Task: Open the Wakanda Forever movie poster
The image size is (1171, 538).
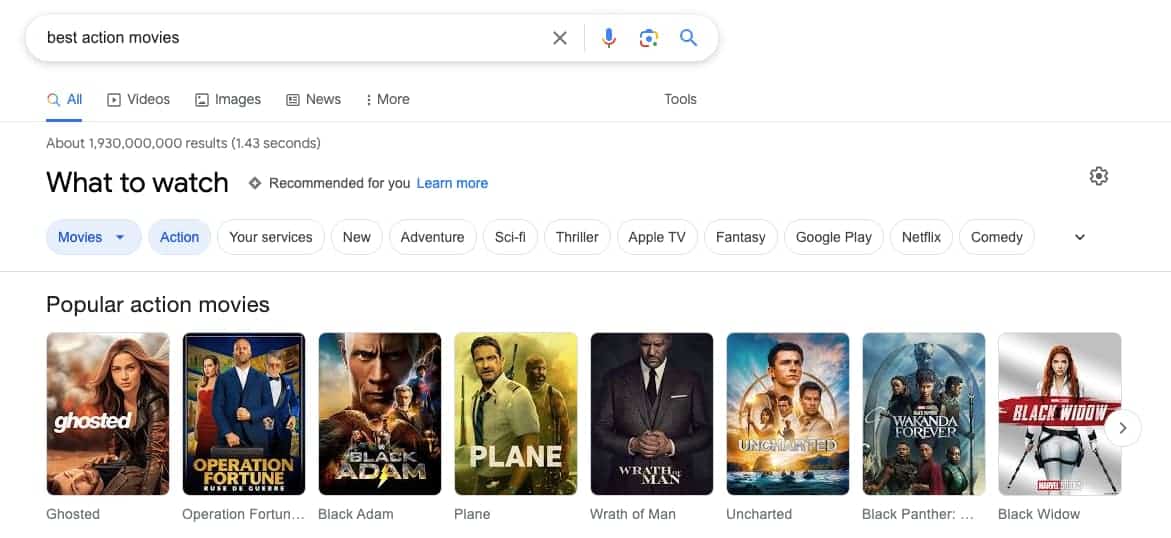Action: tap(923, 413)
